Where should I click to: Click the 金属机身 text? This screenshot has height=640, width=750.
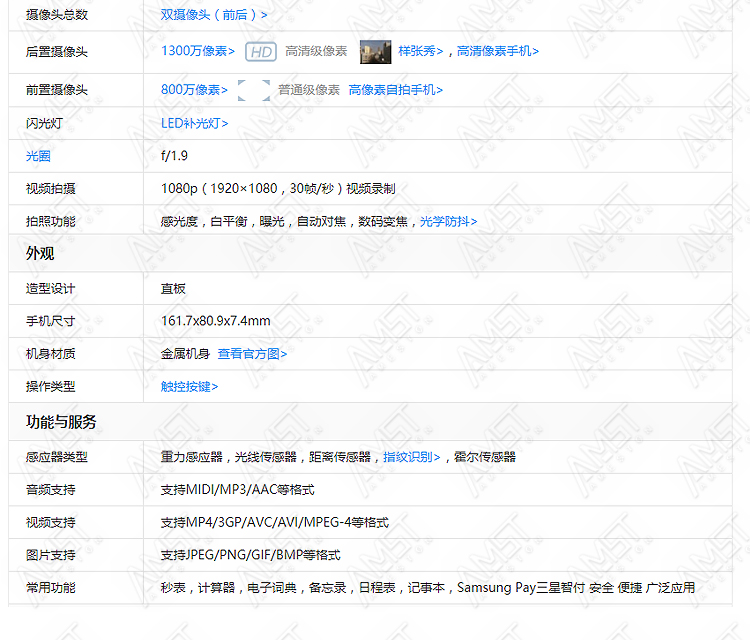point(185,354)
